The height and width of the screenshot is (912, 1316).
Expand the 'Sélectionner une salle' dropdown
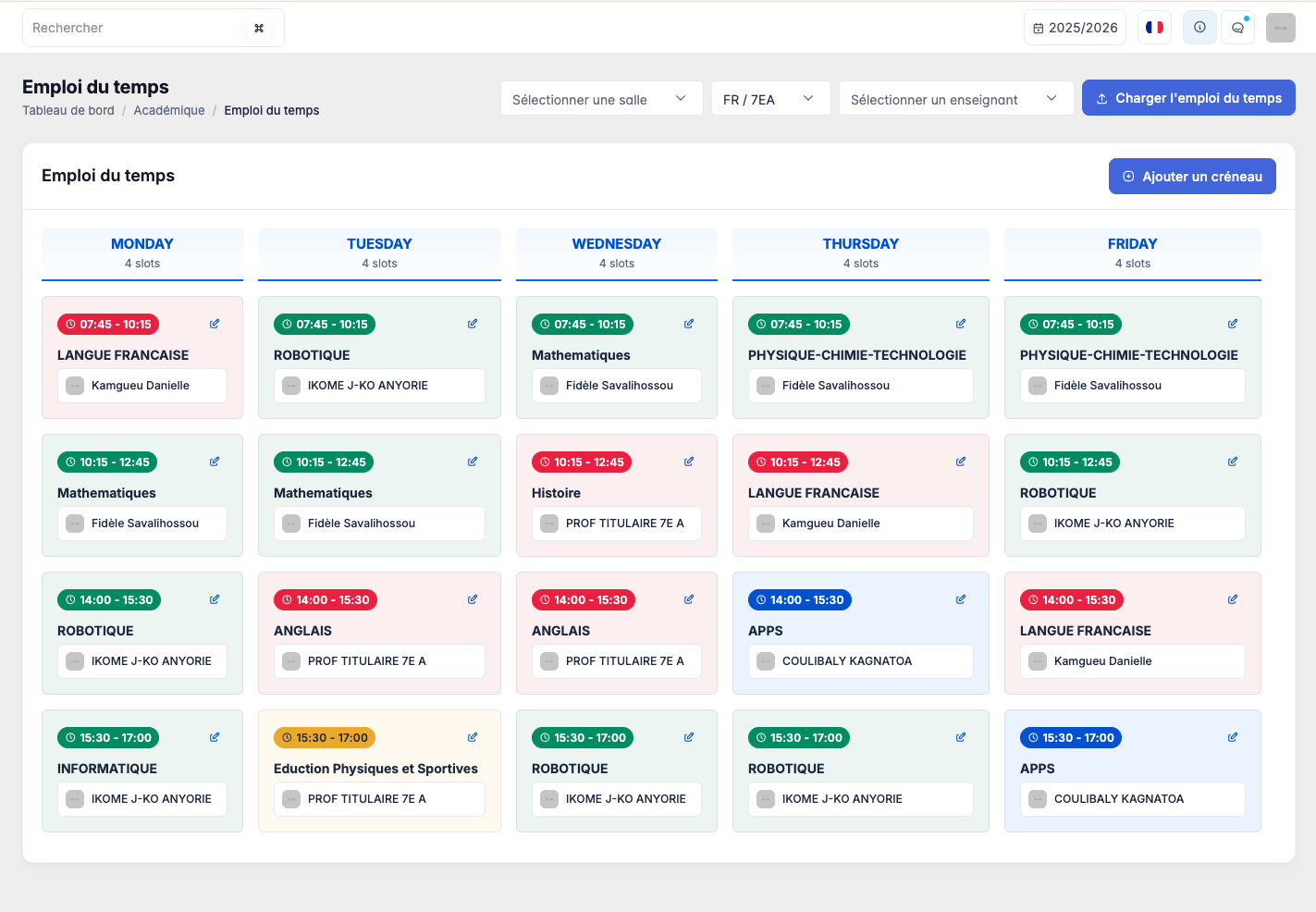coord(598,99)
